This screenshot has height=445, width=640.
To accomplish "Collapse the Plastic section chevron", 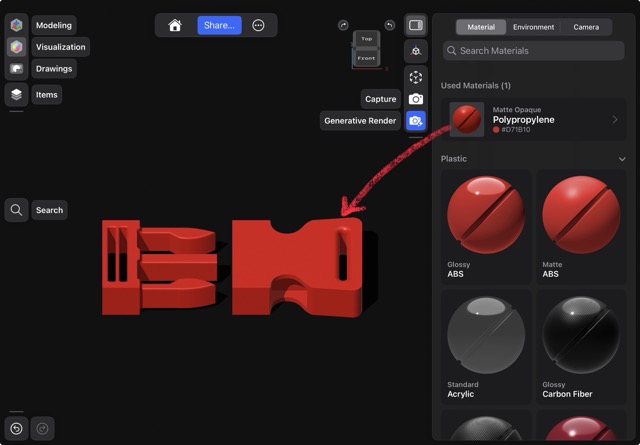I will pos(622,159).
